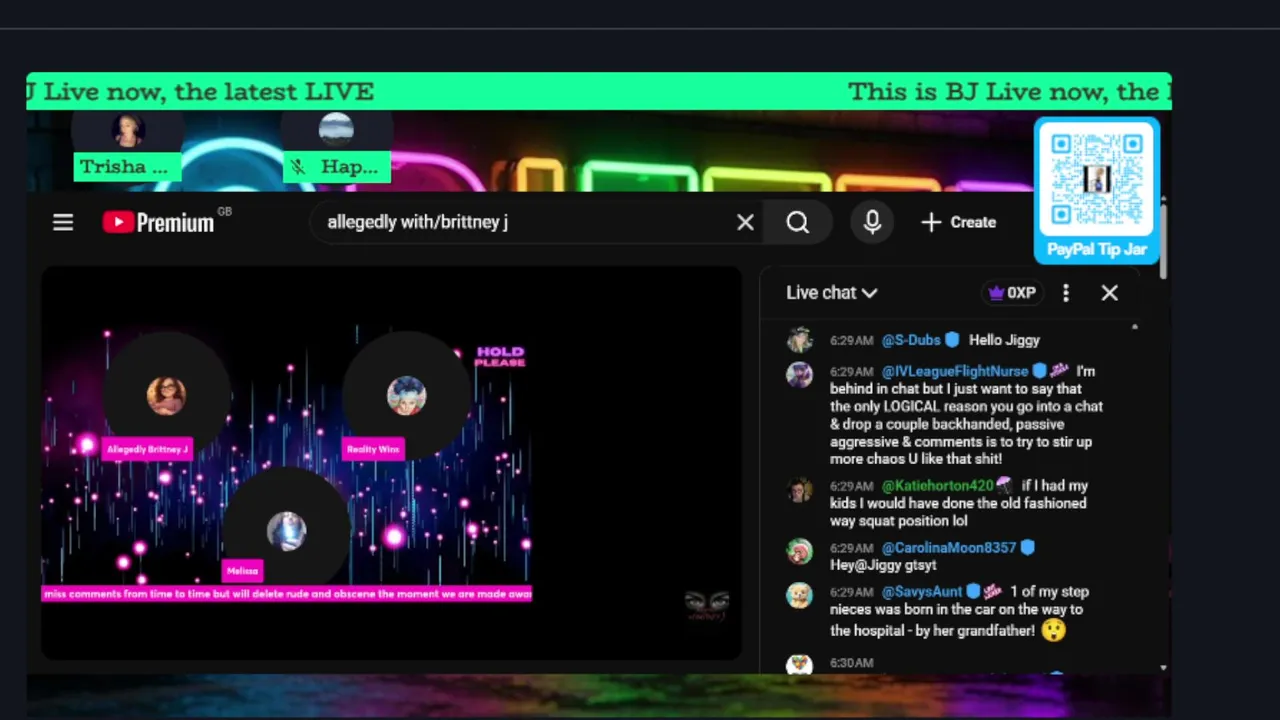Click the astonished emoji in SavysAunt message

(x=1053, y=630)
